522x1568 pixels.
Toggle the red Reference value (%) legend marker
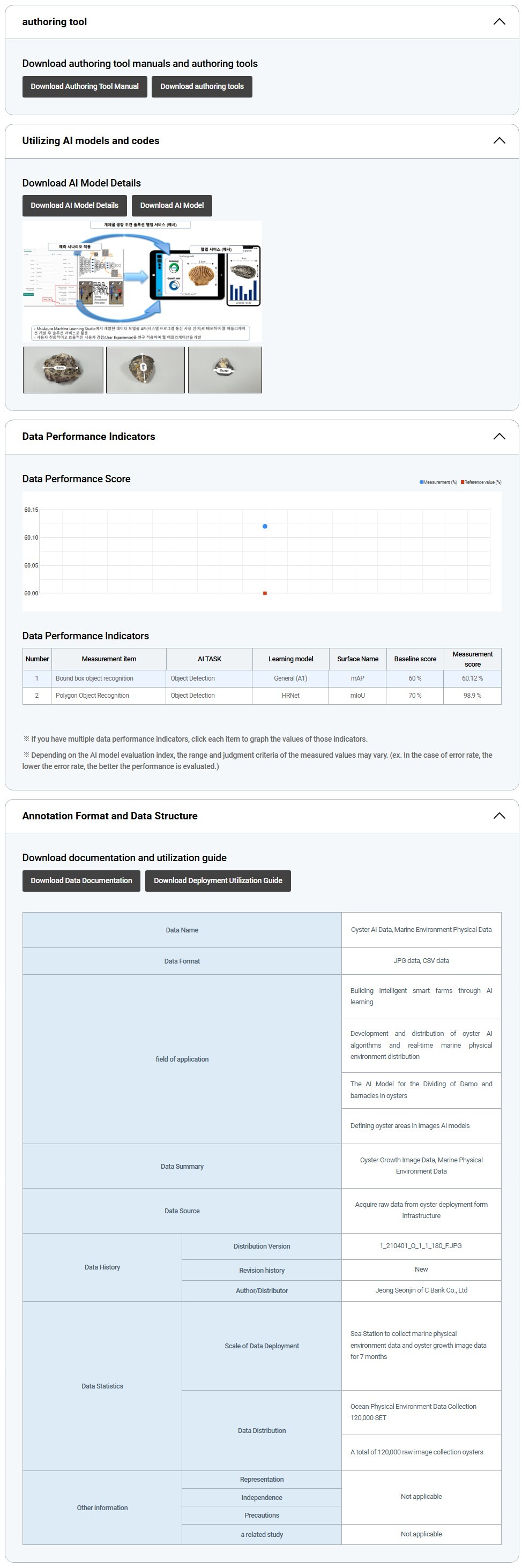[x=463, y=482]
